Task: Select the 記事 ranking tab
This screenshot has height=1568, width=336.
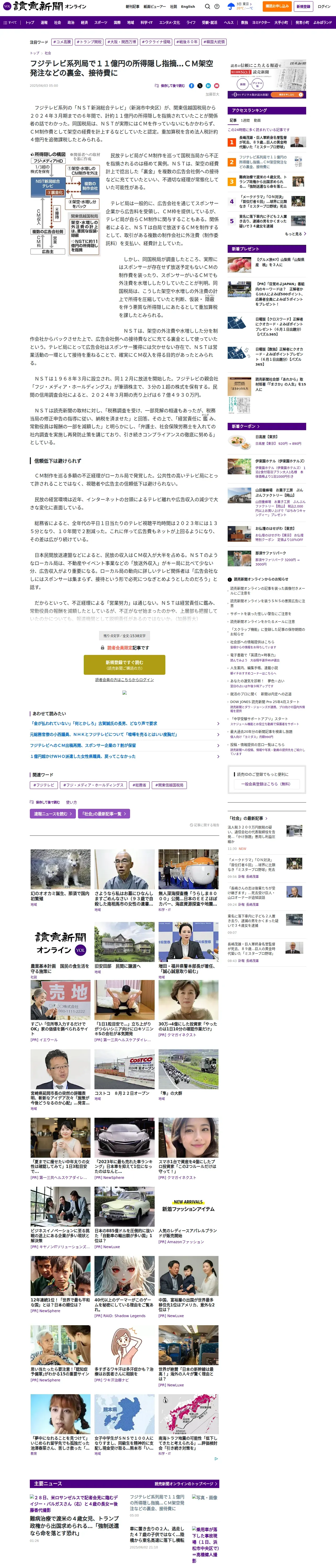Action: 233,120
